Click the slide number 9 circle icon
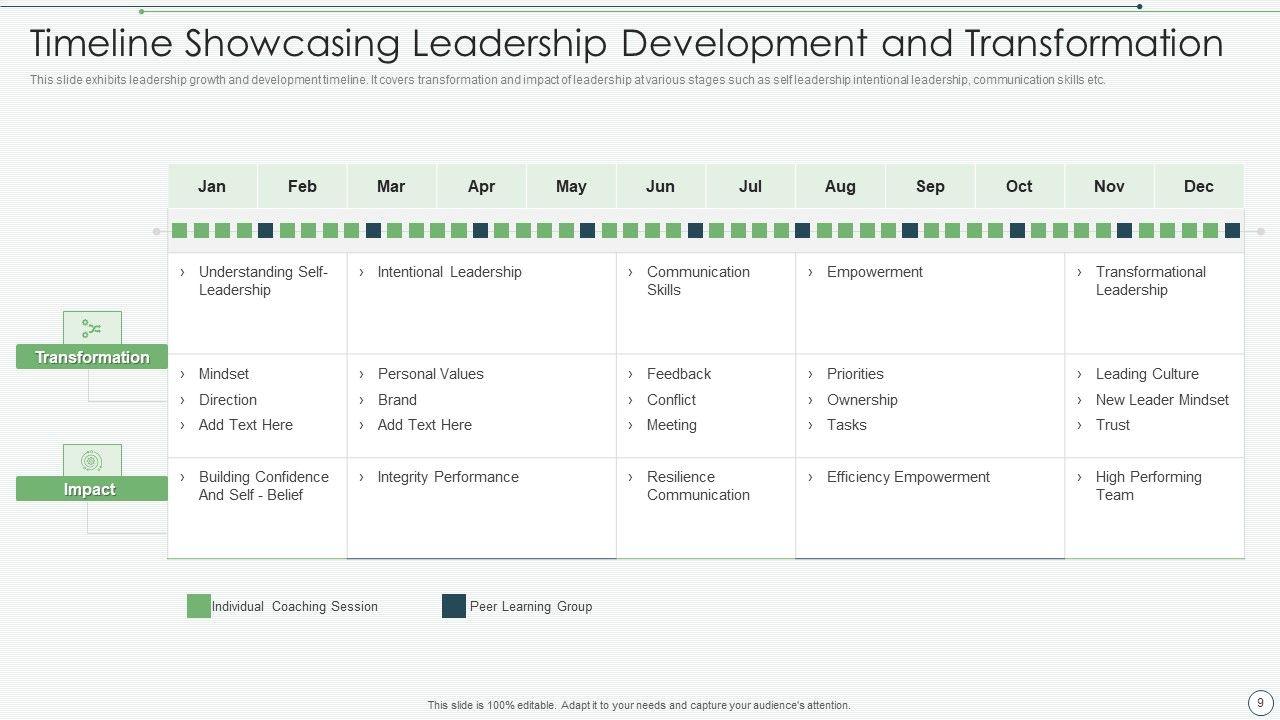The height and width of the screenshot is (720, 1280). [1260, 703]
